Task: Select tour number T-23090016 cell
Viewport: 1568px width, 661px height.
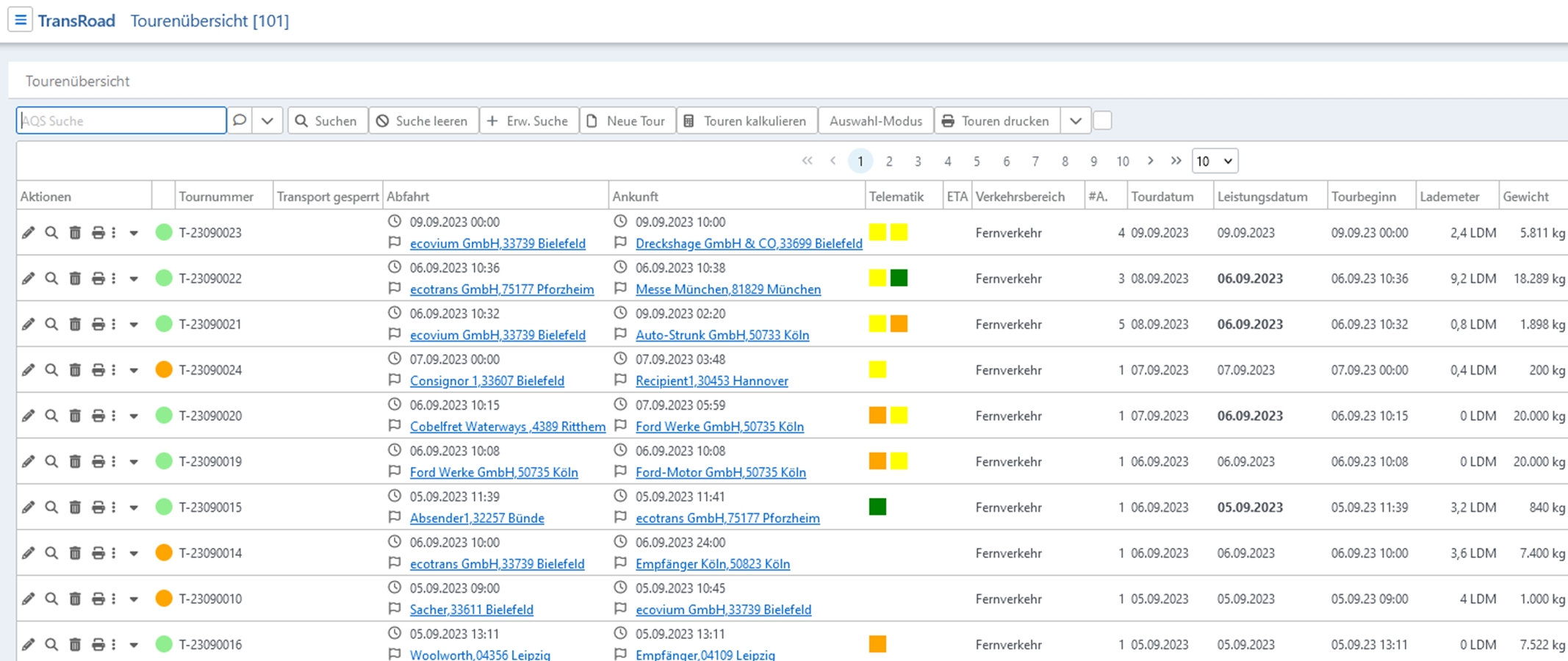Action: [x=210, y=644]
